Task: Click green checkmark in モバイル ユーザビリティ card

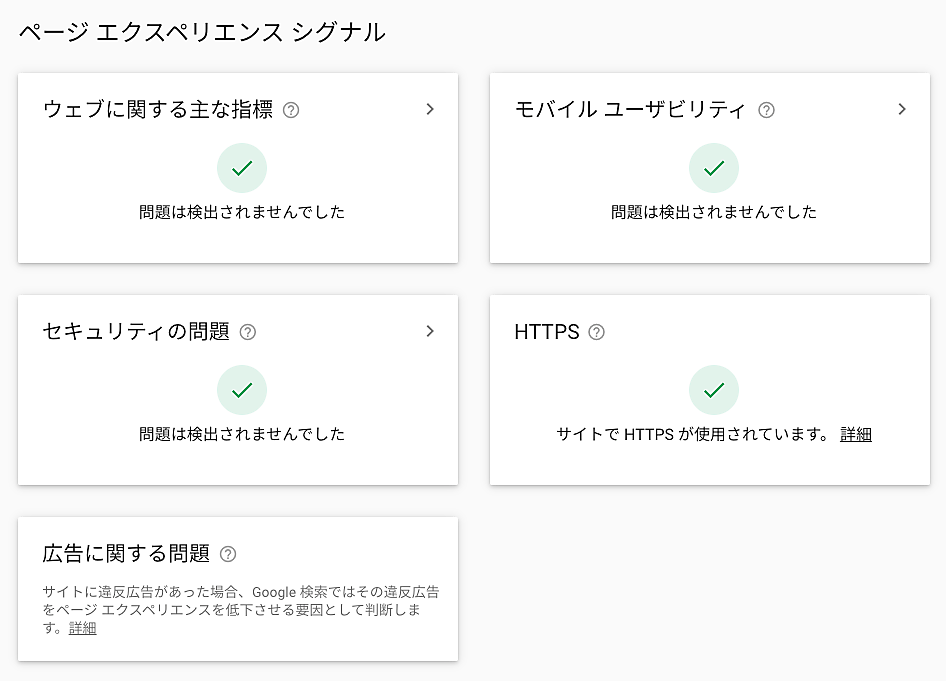Action: click(x=714, y=169)
